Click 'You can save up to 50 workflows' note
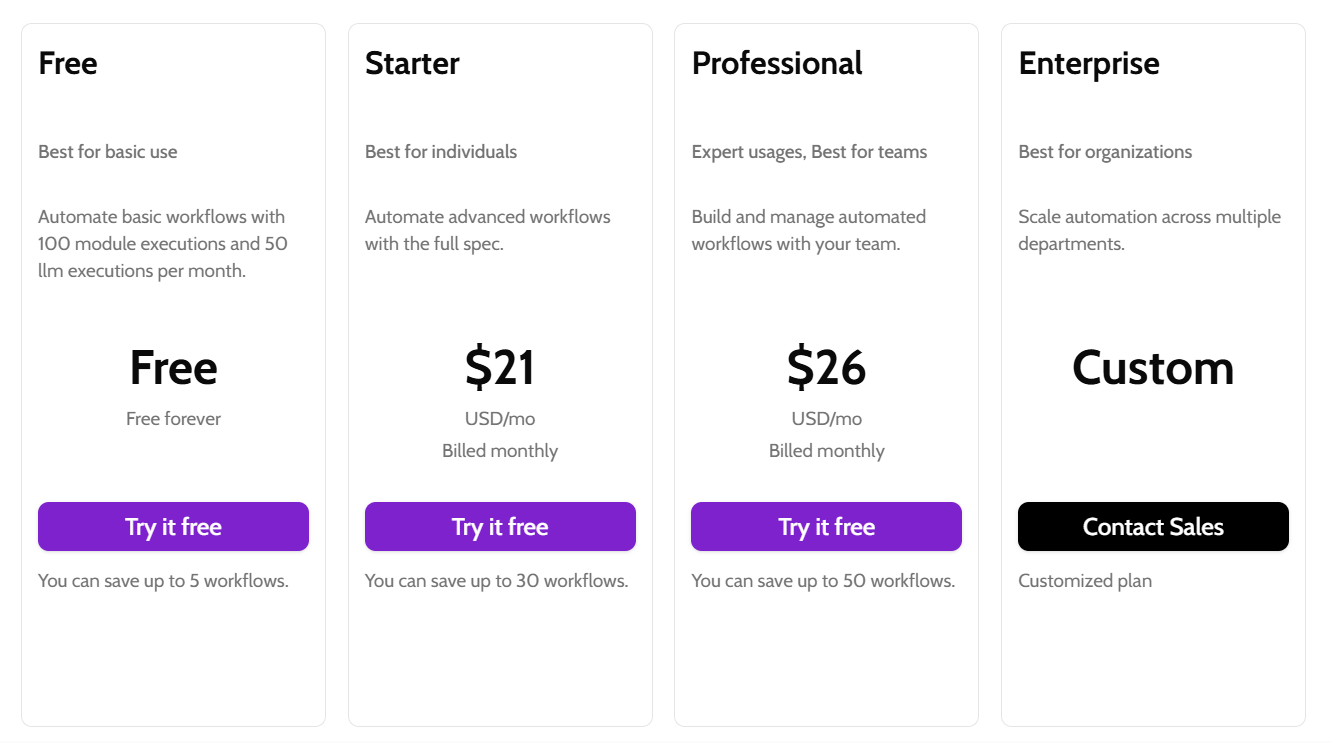The height and width of the screenshot is (743, 1331). [823, 580]
